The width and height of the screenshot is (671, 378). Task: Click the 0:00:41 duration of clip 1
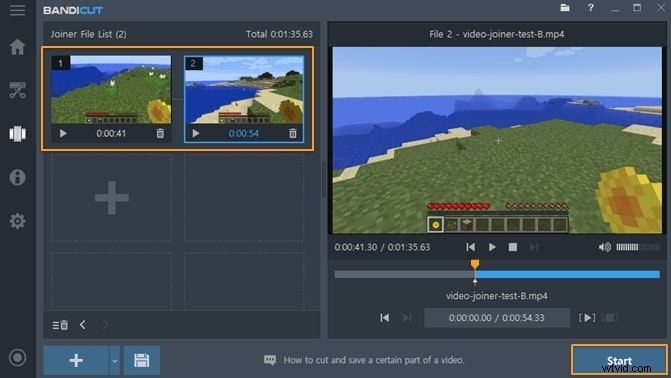coord(111,134)
